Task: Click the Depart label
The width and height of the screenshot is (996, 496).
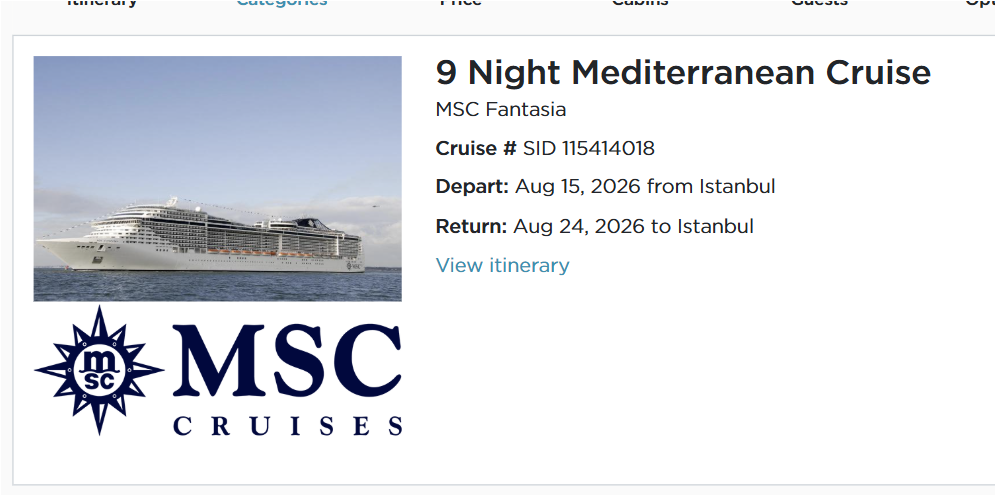Action: coord(472,186)
